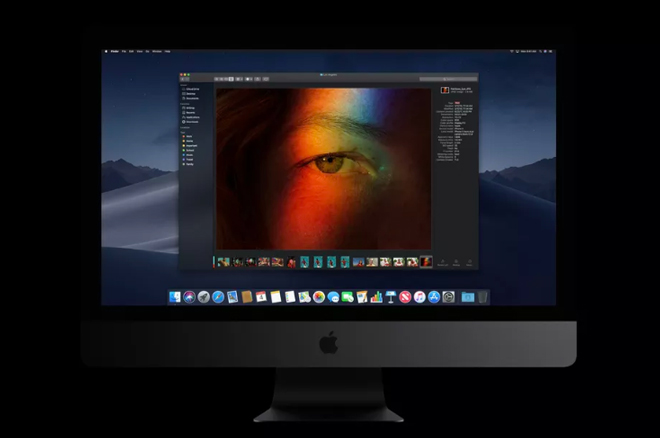Open Downloads in Finder sidebar
The image size is (660, 438).
coord(190,122)
